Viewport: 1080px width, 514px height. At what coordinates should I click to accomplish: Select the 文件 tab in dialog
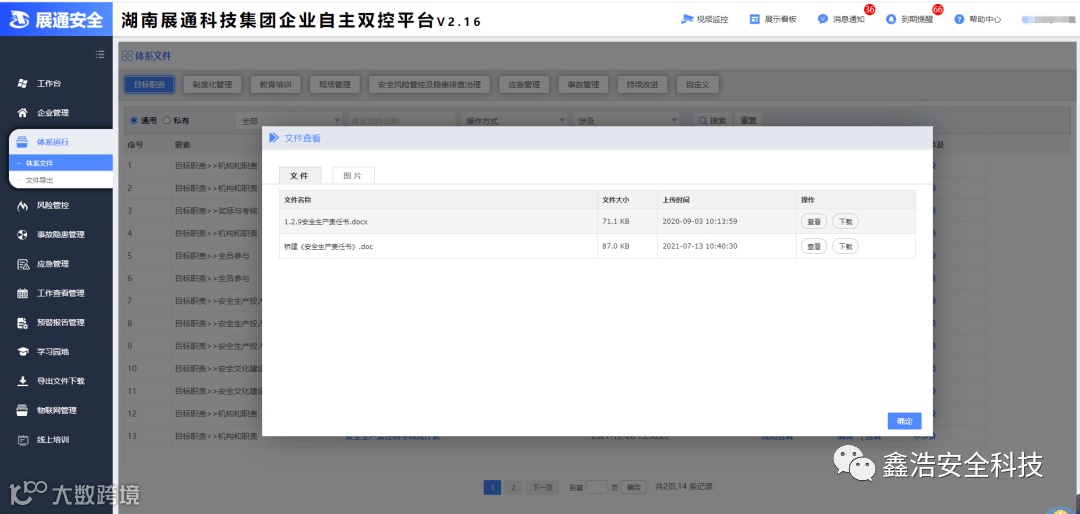point(300,176)
